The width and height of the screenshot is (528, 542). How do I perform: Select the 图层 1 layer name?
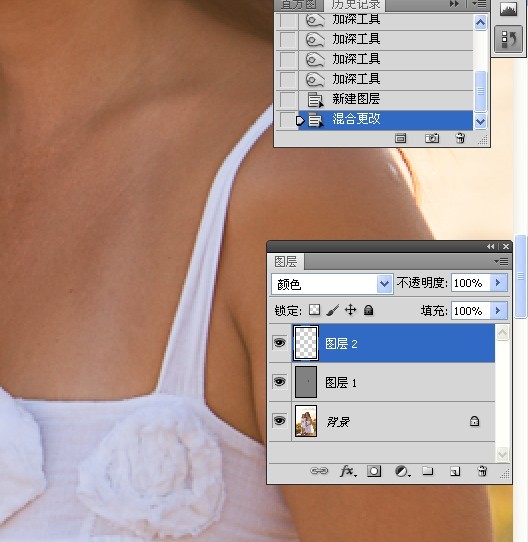coord(341,383)
